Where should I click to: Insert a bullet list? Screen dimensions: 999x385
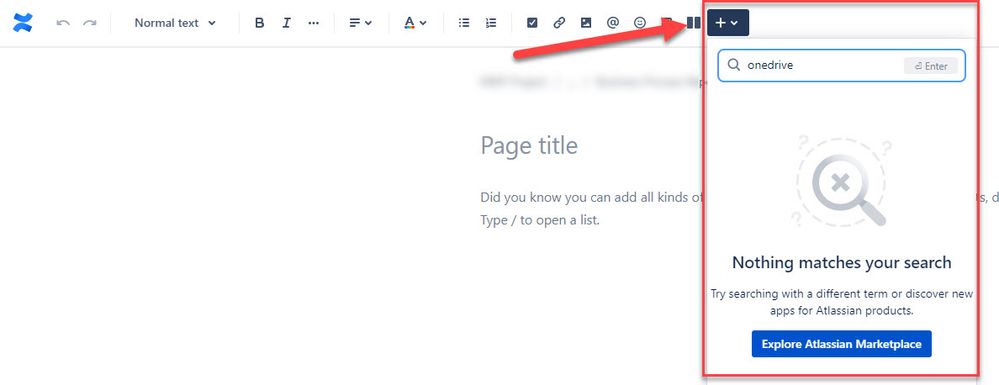(464, 23)
